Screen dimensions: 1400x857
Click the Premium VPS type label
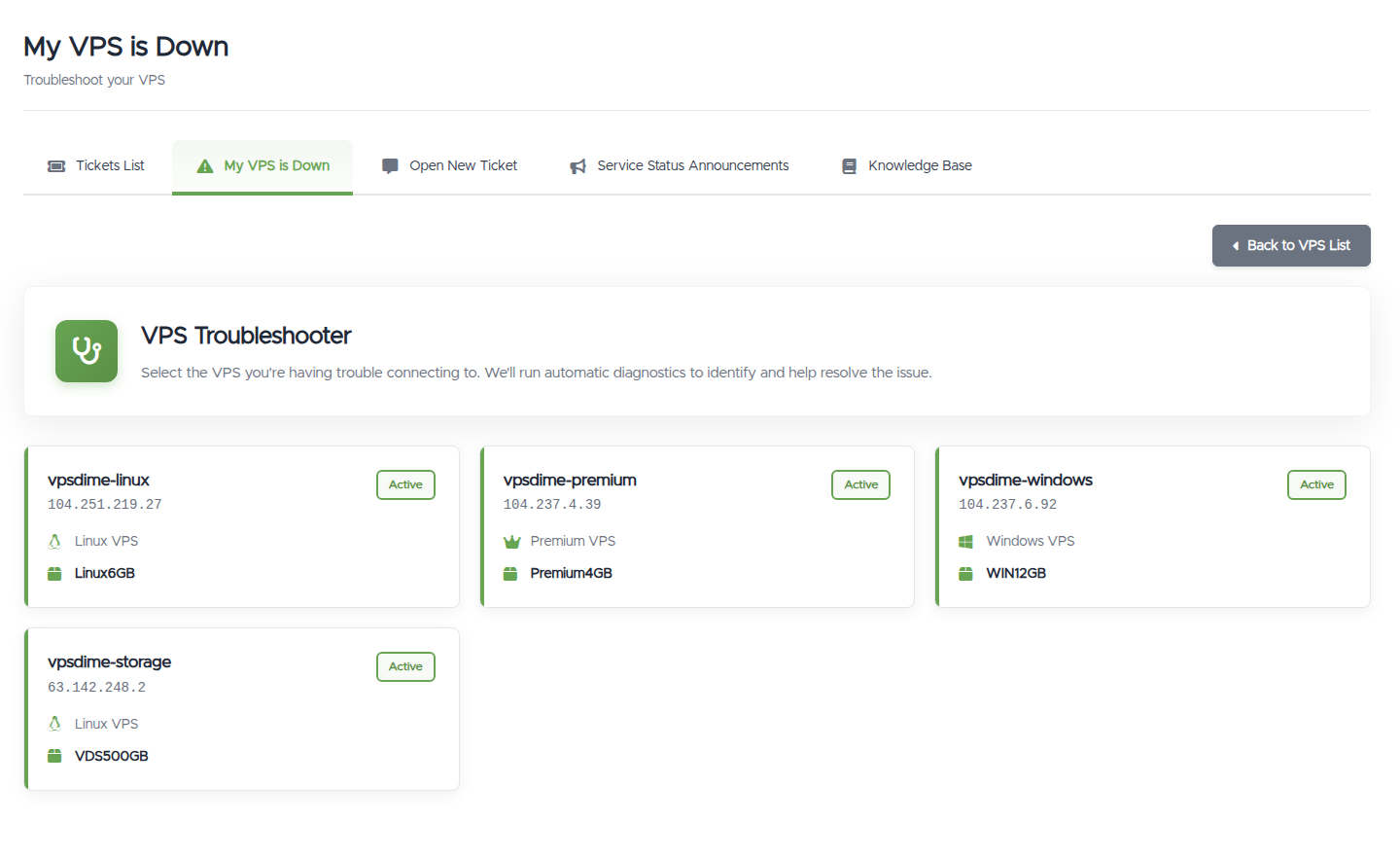[573, 541]
